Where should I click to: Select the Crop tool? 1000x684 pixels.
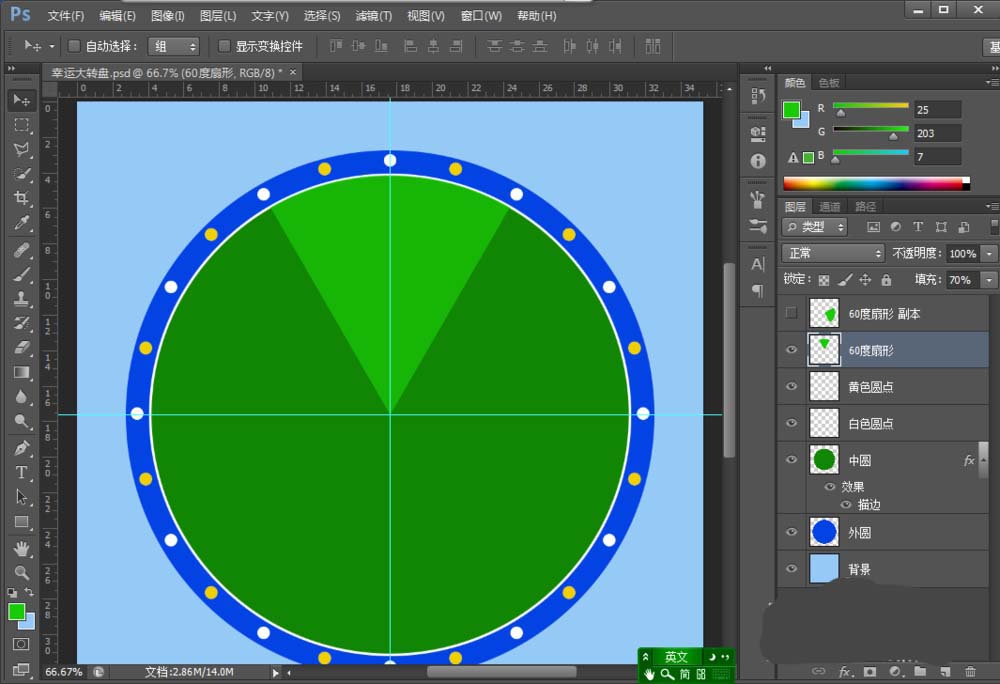tap(21, 198)
